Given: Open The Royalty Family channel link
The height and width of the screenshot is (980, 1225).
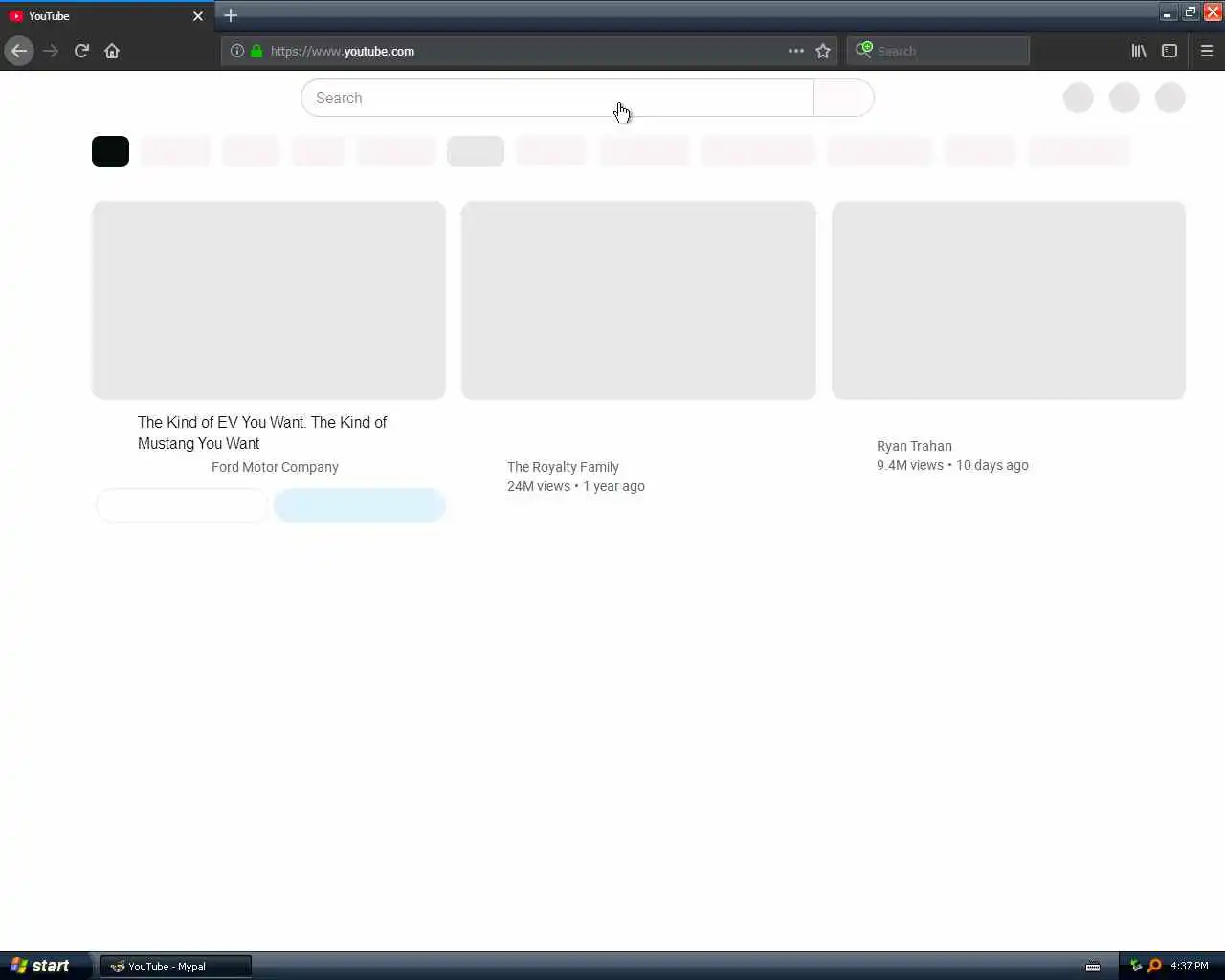Looking at the screenshot, I should (x=563, y=467).
